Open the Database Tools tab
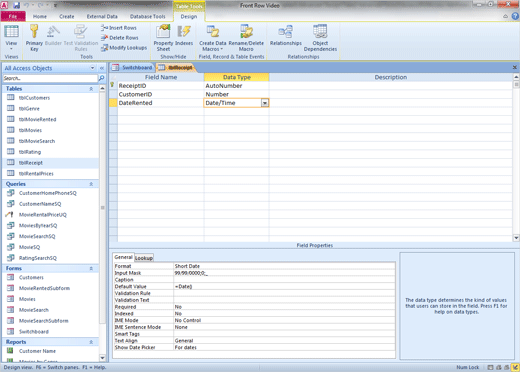Viewport: 520px width, 372px height. [147, 16]
